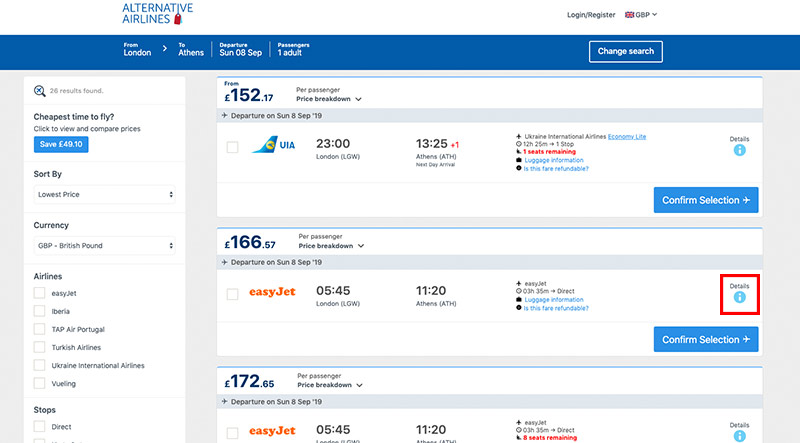Click the UIA airline logo
Screen dimensions: 800x443
click(x=273, y=145)
